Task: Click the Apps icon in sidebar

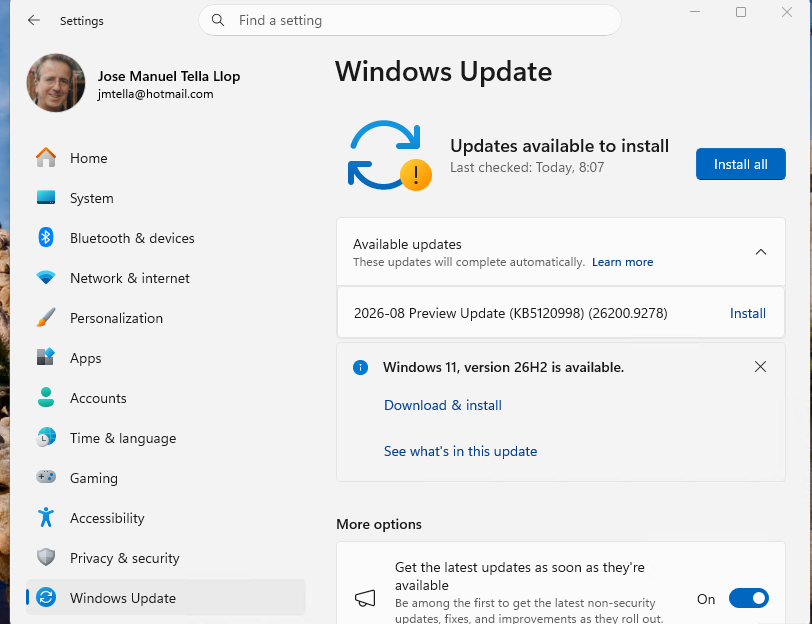Action: tap(46, 357)
